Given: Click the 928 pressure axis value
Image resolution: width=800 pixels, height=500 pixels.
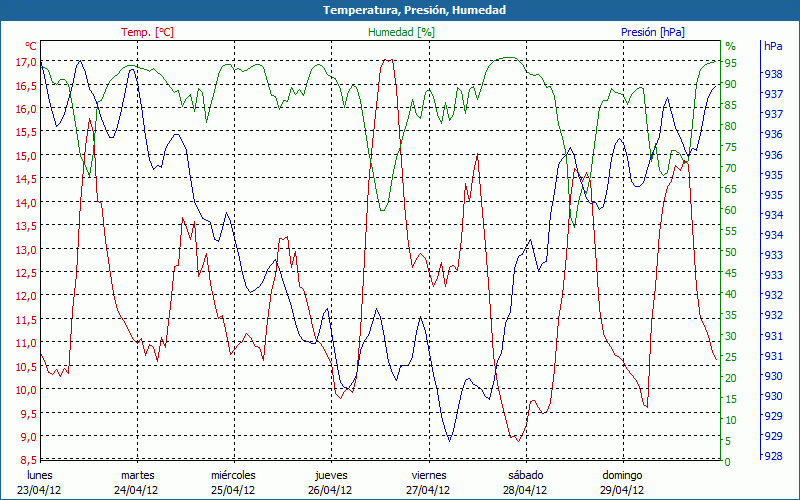Looking at the screenshot, I should pyautogui.click(x=773, y=456).
